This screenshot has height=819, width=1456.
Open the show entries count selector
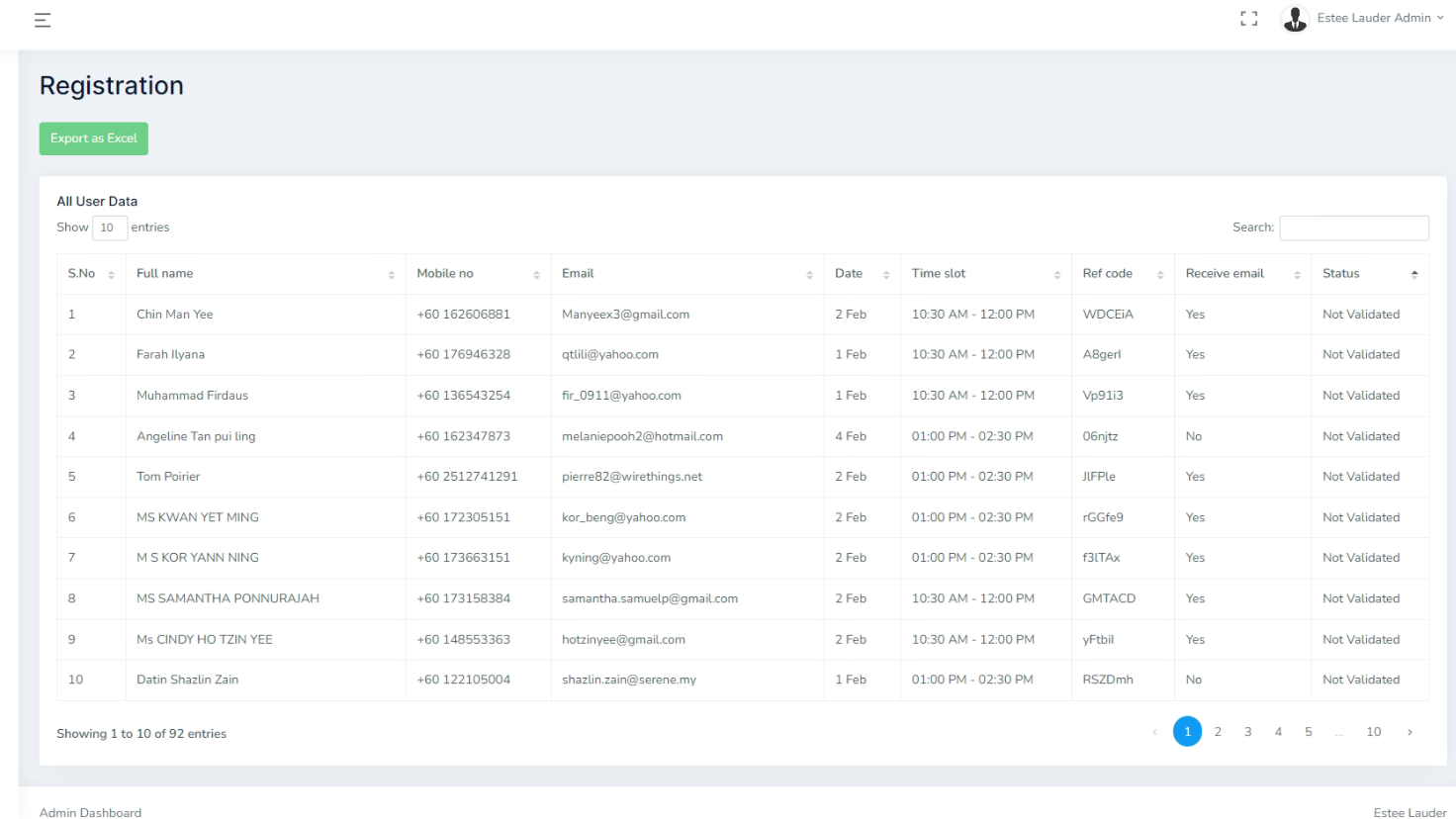click(x=110, y=227)
